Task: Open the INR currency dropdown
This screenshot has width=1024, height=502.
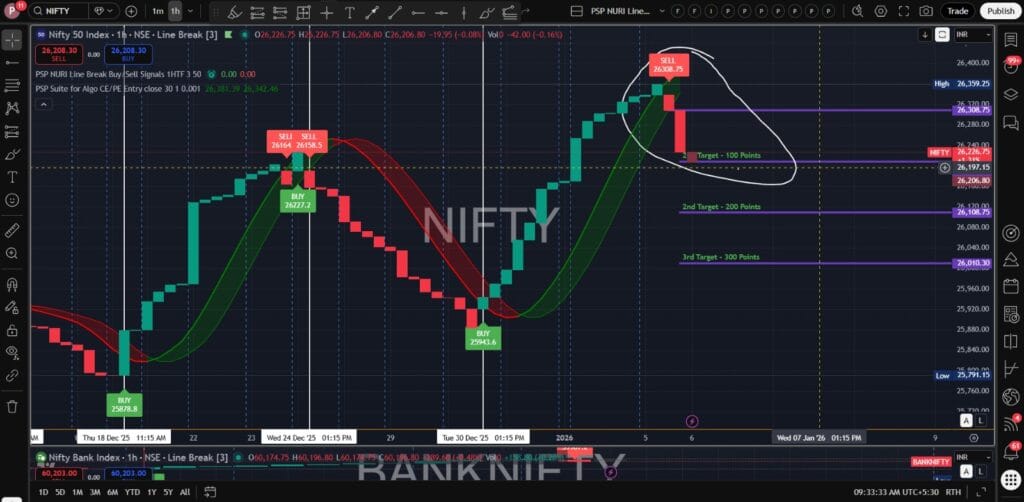Action: click(966, 34)
